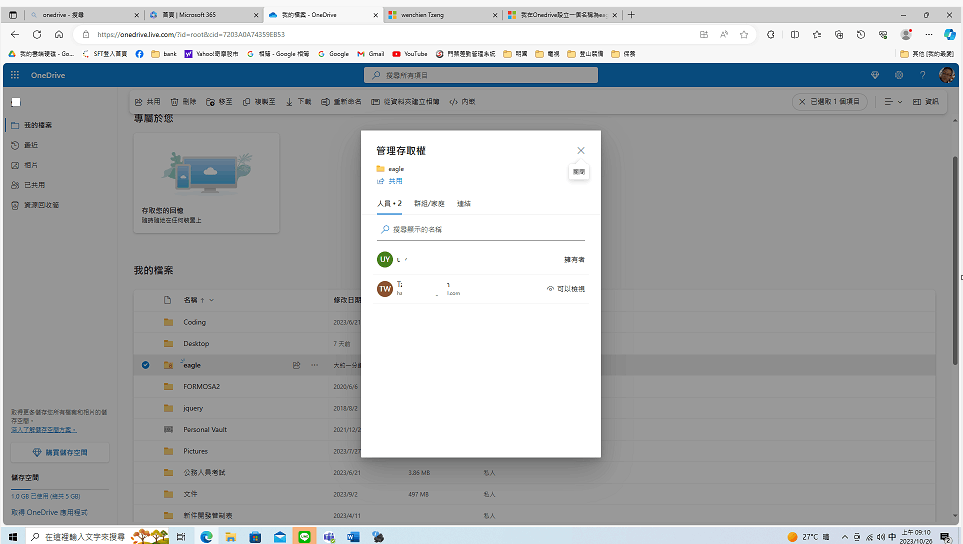Image resolution: width=963 pixels, height=544 pixels.
Task: Switch to the Microsoft 365 browser tab
Action: point(205,15)
